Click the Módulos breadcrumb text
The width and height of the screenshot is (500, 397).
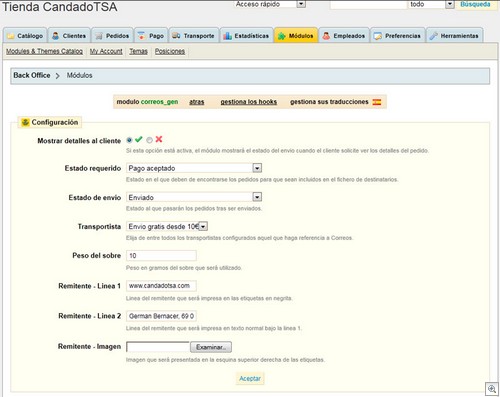79,75
